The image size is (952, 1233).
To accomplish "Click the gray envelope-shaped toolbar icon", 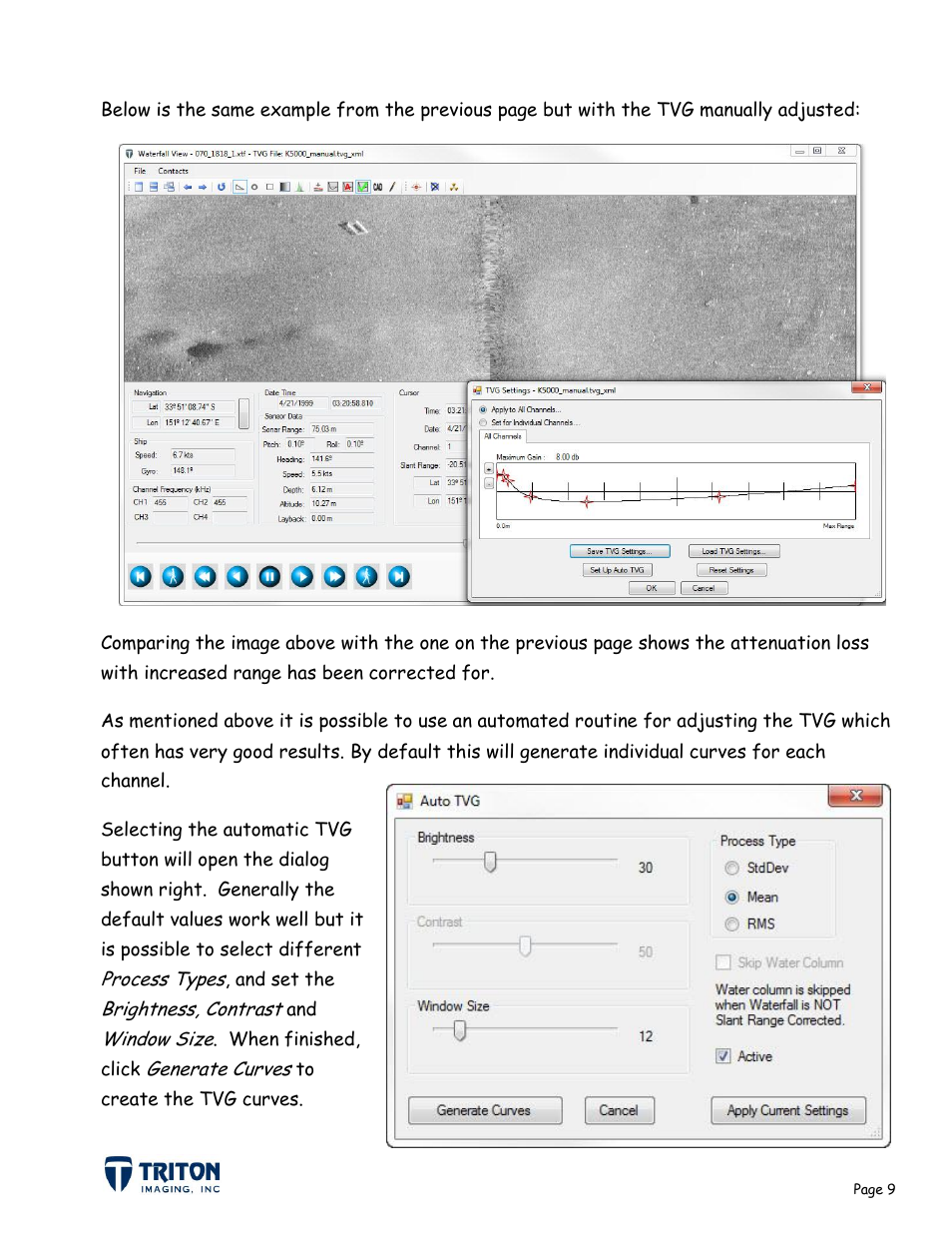I will [333, 187].
